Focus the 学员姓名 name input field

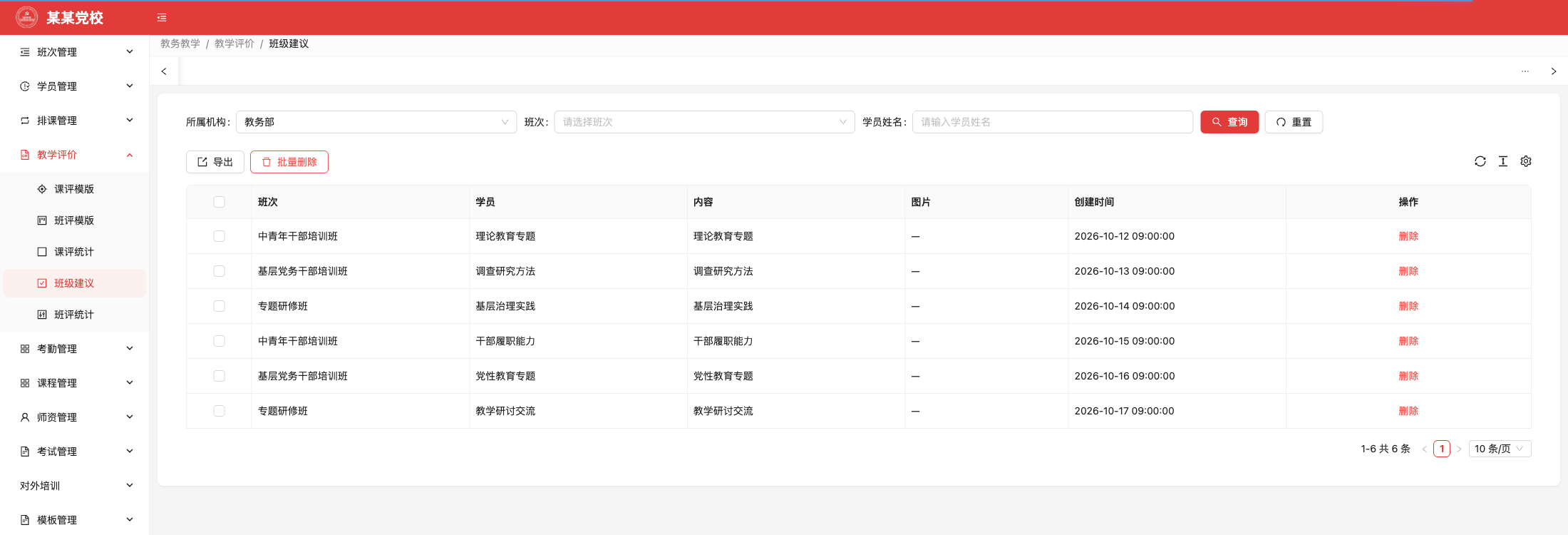pyautogui.click(x=1053, y=122)
